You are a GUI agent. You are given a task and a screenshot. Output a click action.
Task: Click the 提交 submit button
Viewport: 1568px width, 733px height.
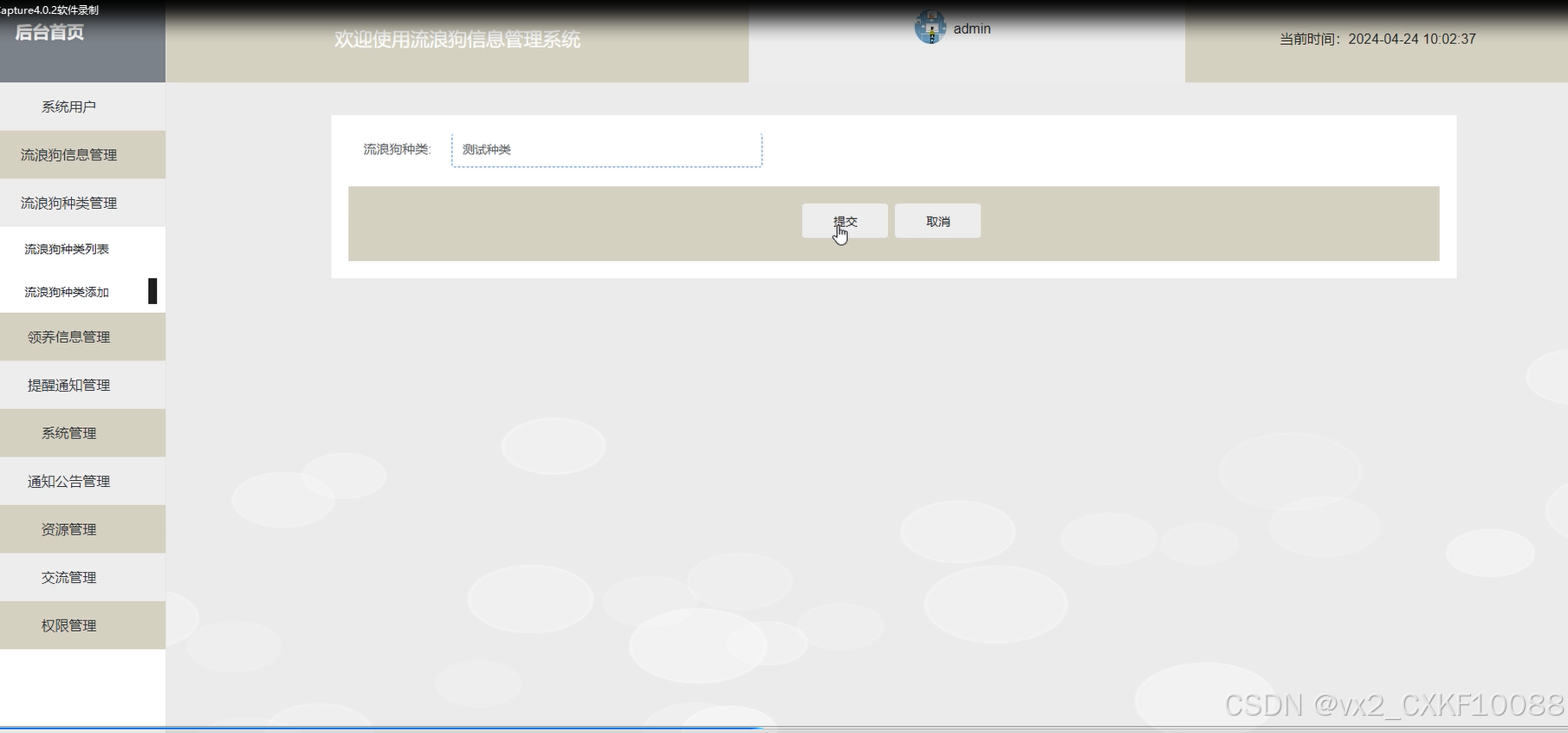845,221
